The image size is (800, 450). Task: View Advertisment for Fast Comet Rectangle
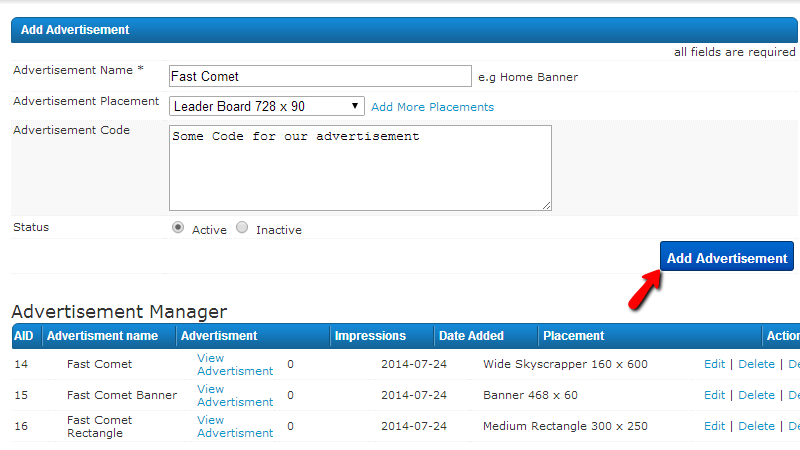point(234,426)
